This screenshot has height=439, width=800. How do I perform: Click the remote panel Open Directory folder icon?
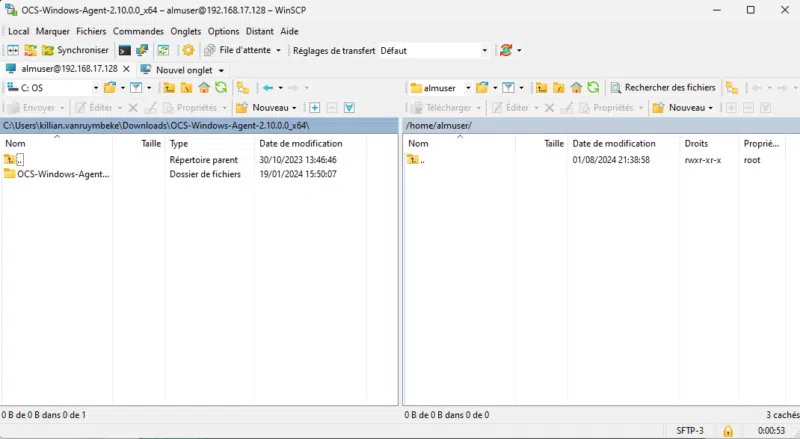[x=482, y=88]
